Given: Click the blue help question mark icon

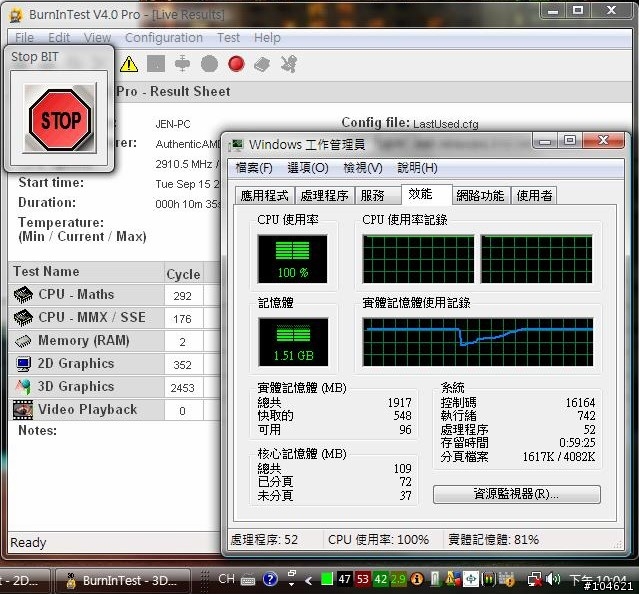Looking at the screenshot, I should [x=270, y=579].
